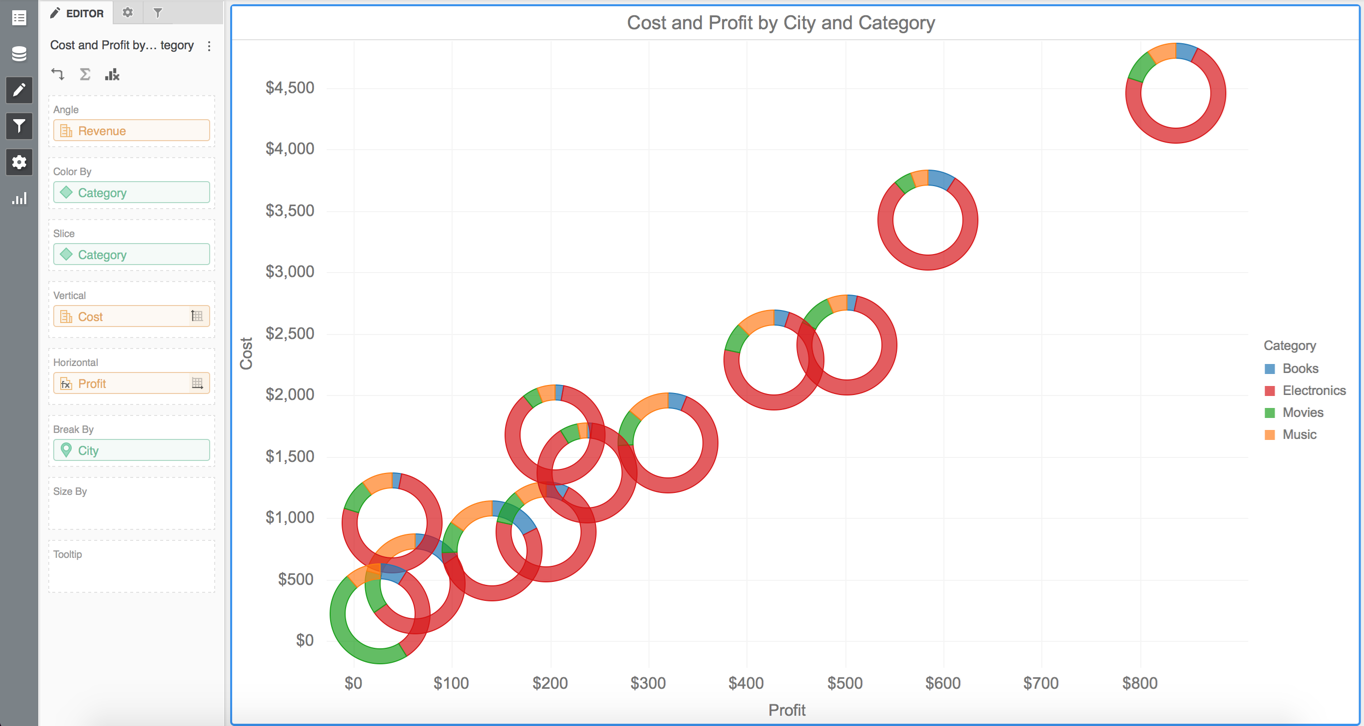Click the Category field under Slice
The width and height of the screenshot is (1364, 726).
(x=131, y=255)
